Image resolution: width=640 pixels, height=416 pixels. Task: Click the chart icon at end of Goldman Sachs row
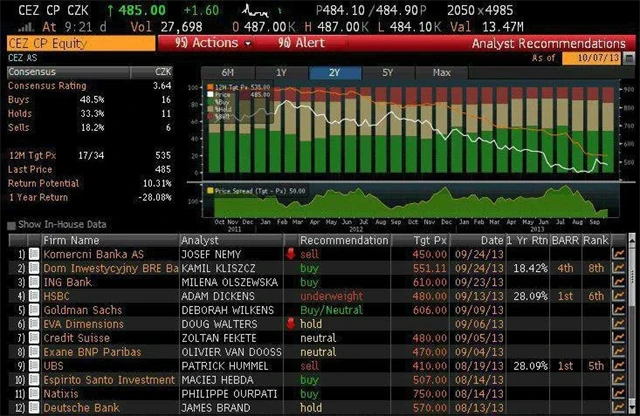[618, 311]
